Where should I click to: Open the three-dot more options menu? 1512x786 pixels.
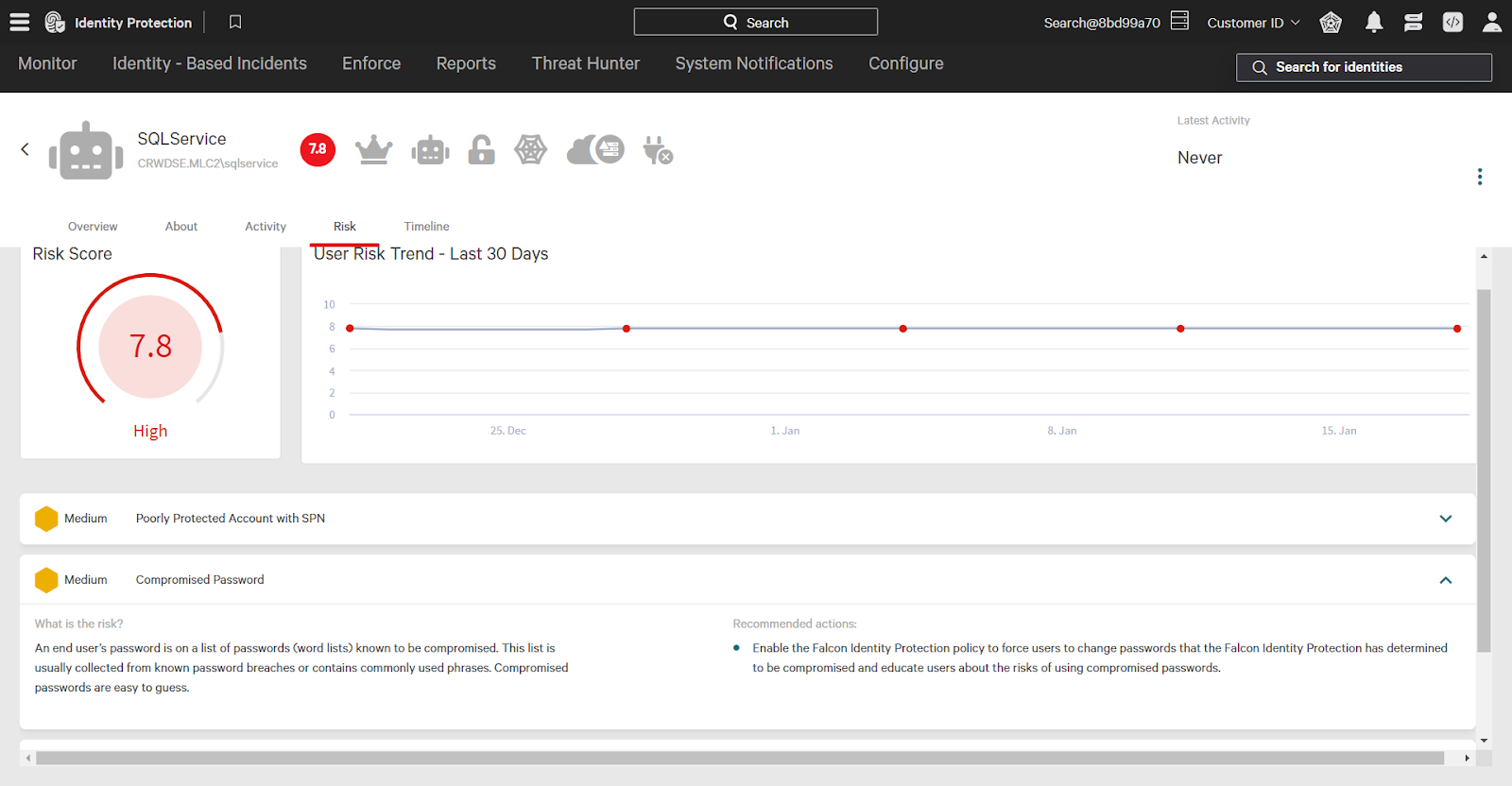1480,177
